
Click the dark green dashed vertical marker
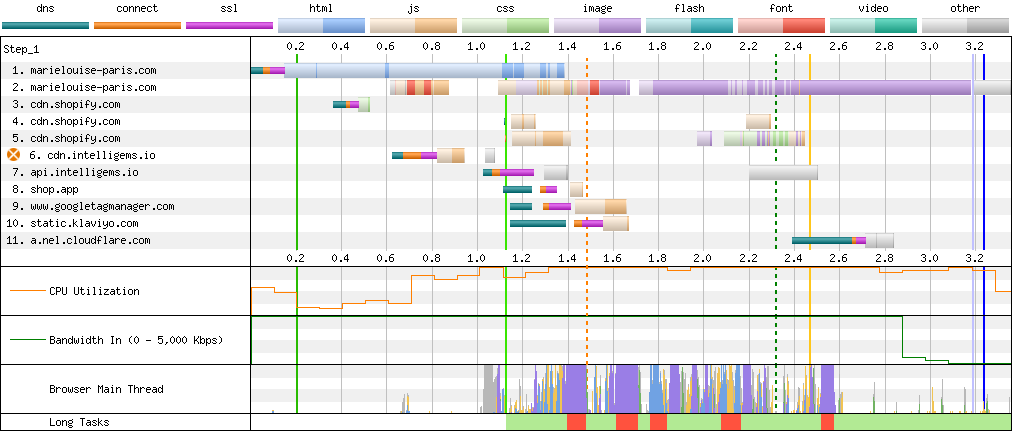click(776, 232)
